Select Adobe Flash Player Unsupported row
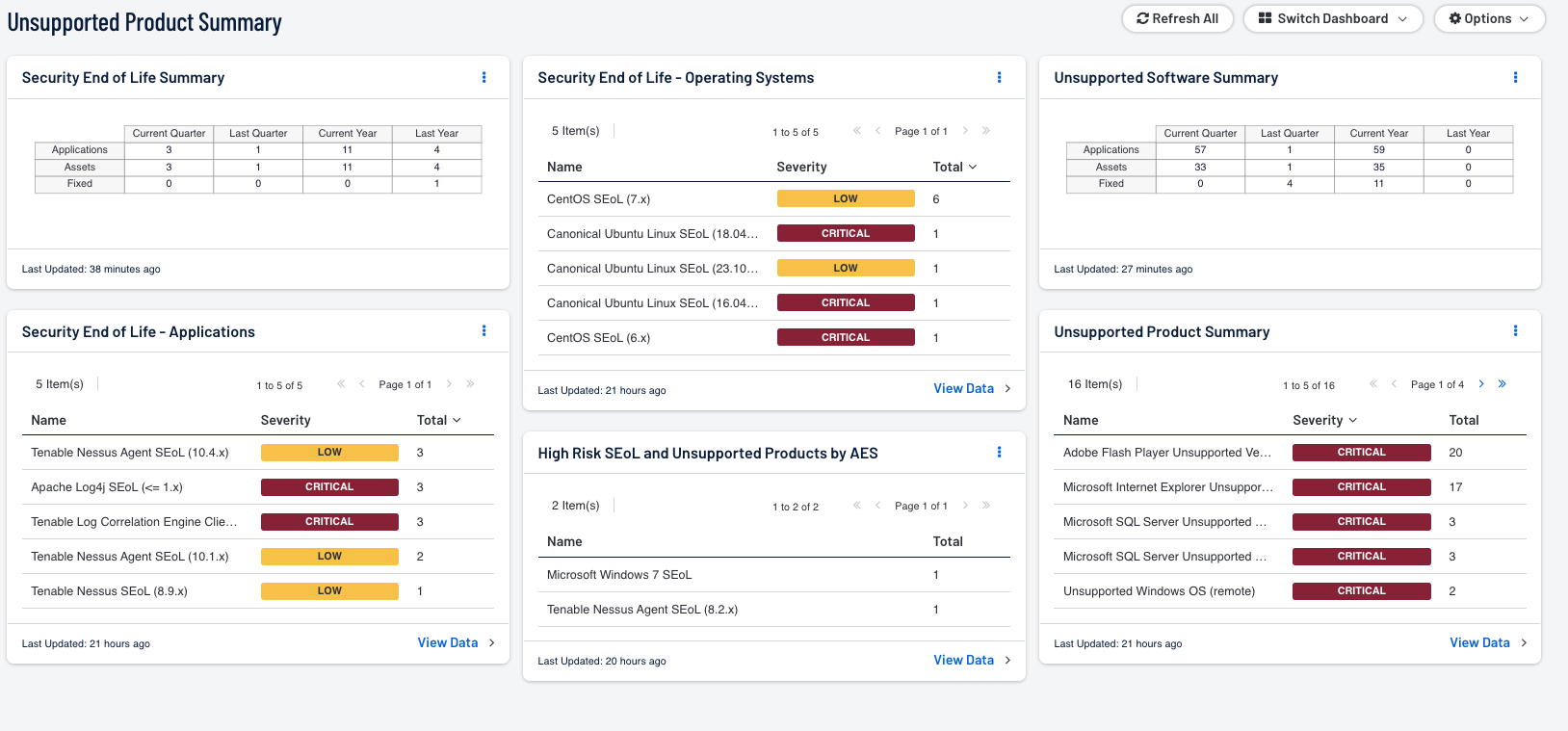1568x731 pixels. coord(1291,453)
